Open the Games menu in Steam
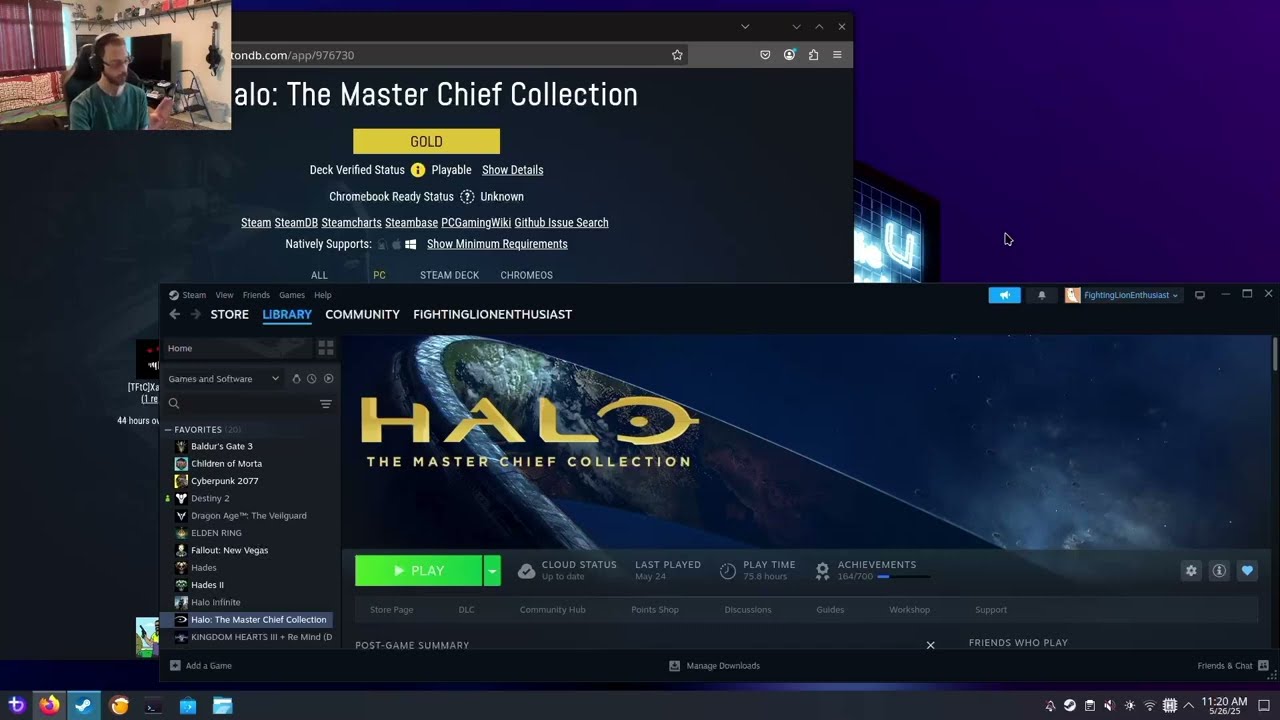Image resolution: width=1280 pixels, height=720 pixels. tap(292, 295)
